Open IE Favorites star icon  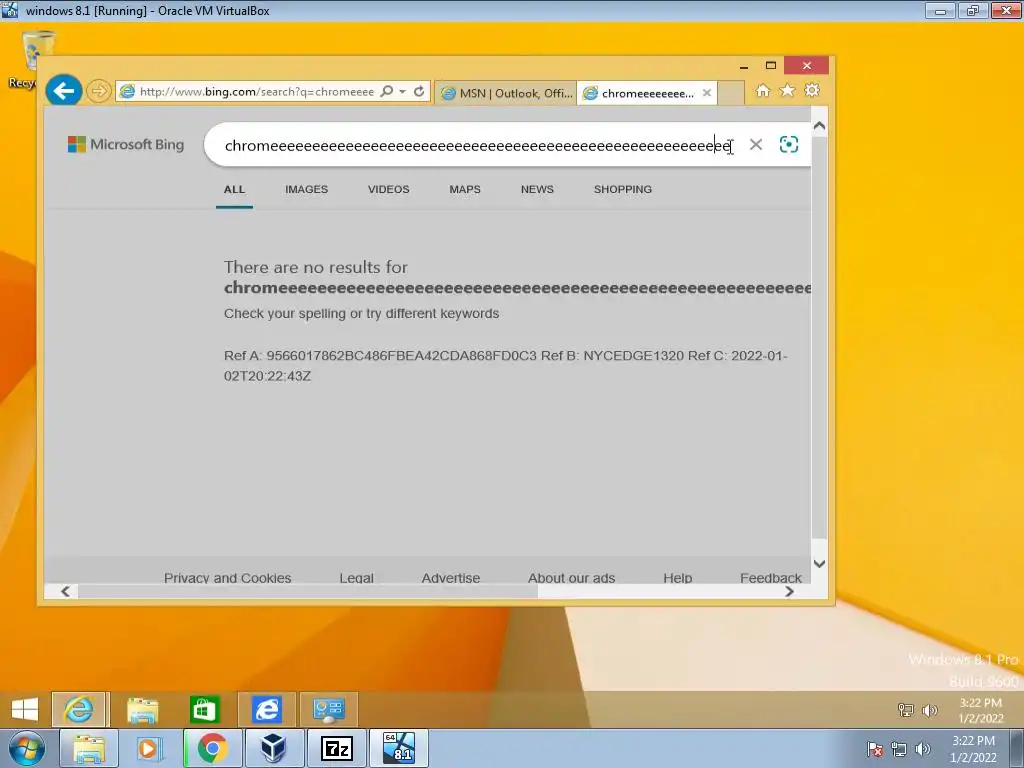788,91
